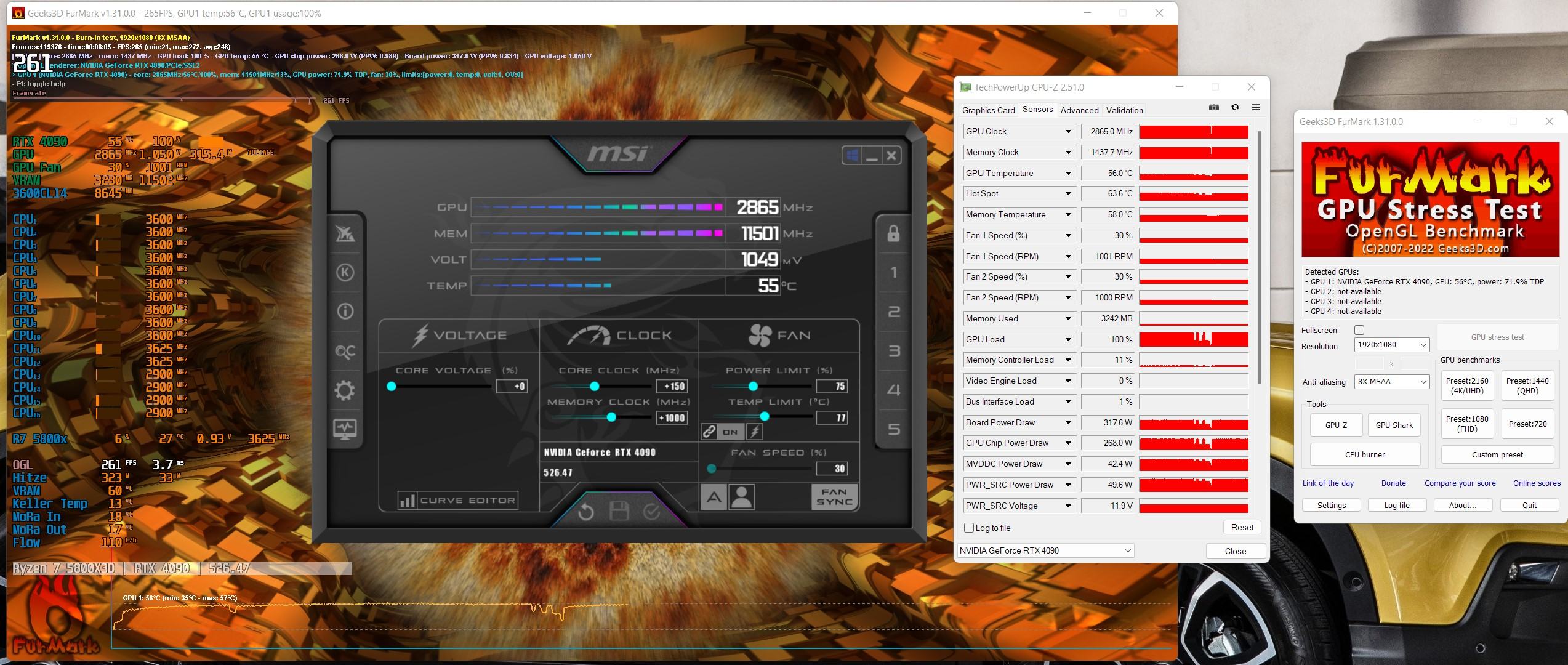Enable Log to file checkbox
The width and height of the screenshot is (1568, 665).
click(x=969, y=528)
